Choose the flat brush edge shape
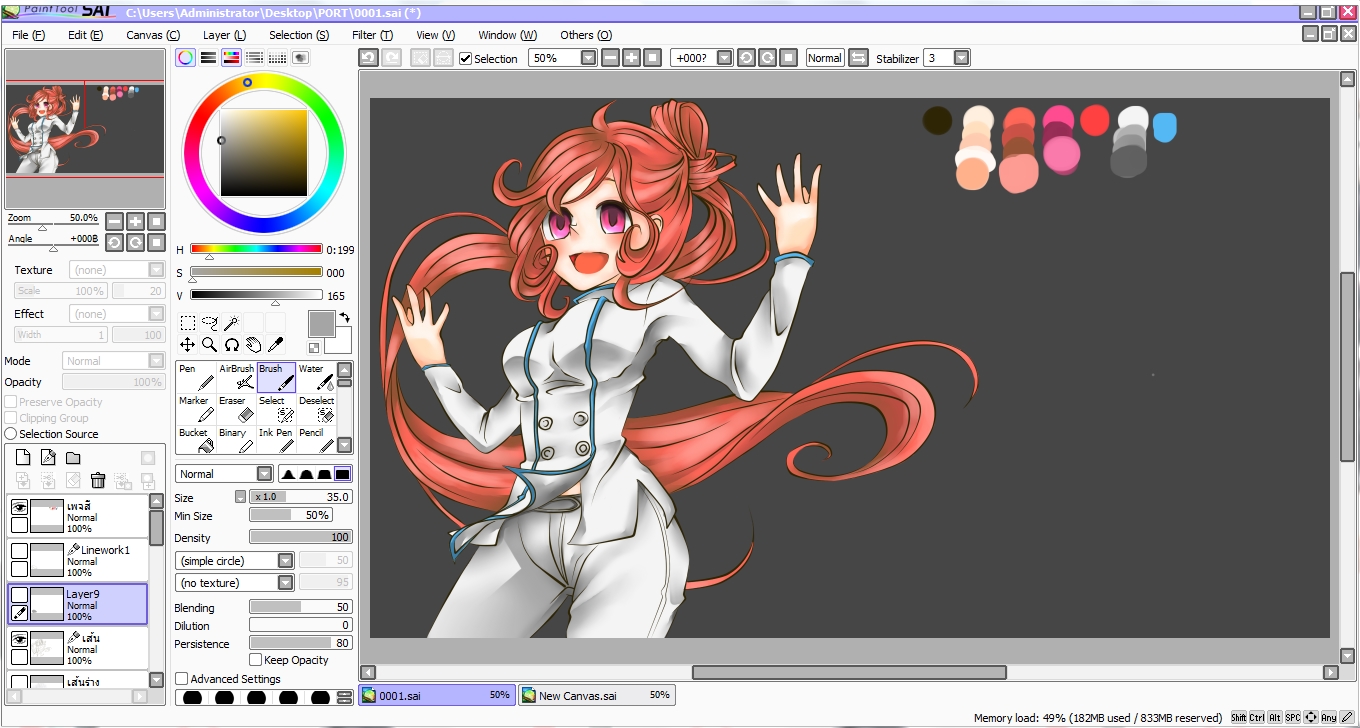Image resolution: width=1360 pixels, height=728 pixels. [343, 474]
